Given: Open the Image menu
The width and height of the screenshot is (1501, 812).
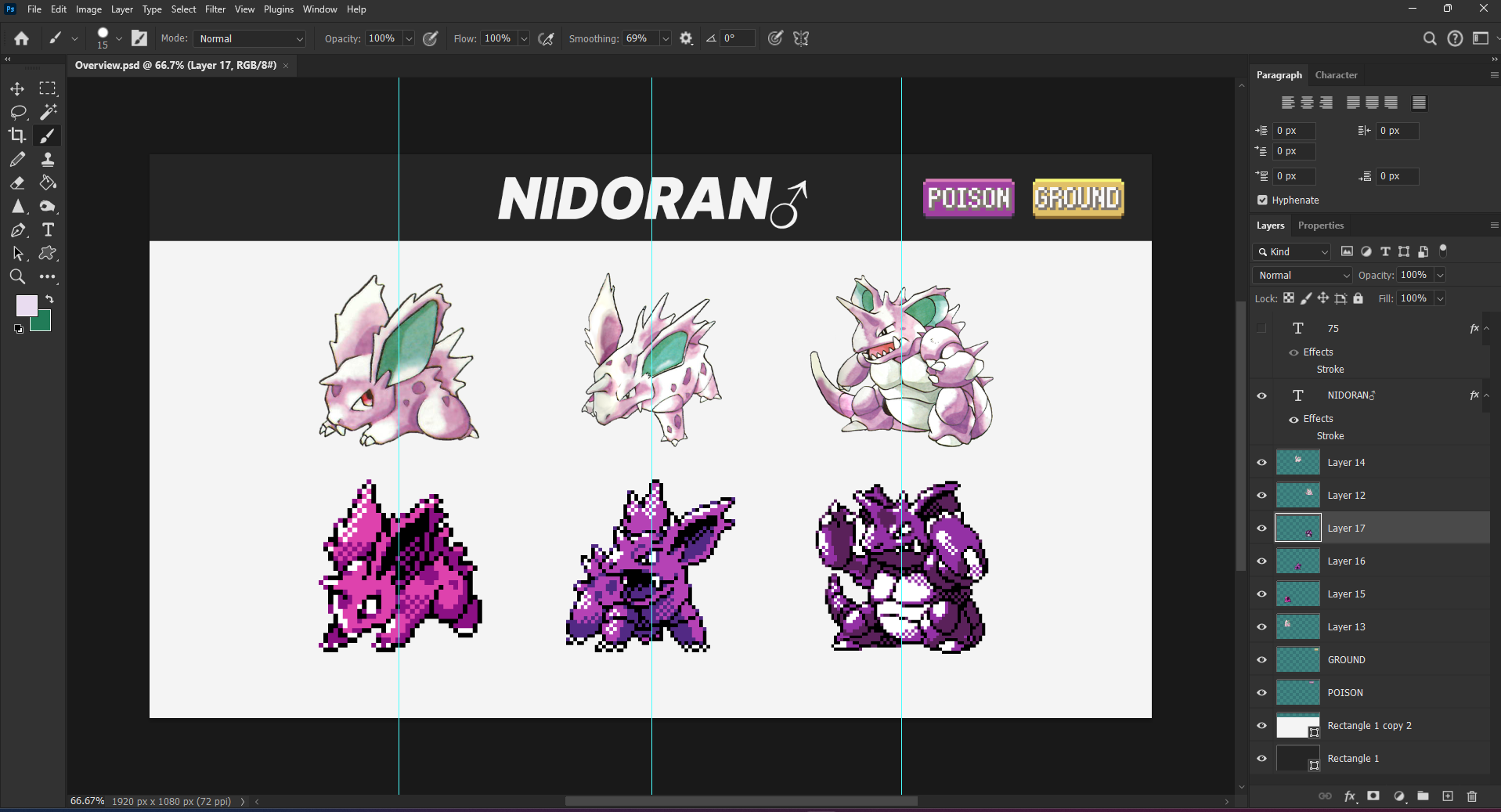Looking at the screenshot, I should coord(88,9).
